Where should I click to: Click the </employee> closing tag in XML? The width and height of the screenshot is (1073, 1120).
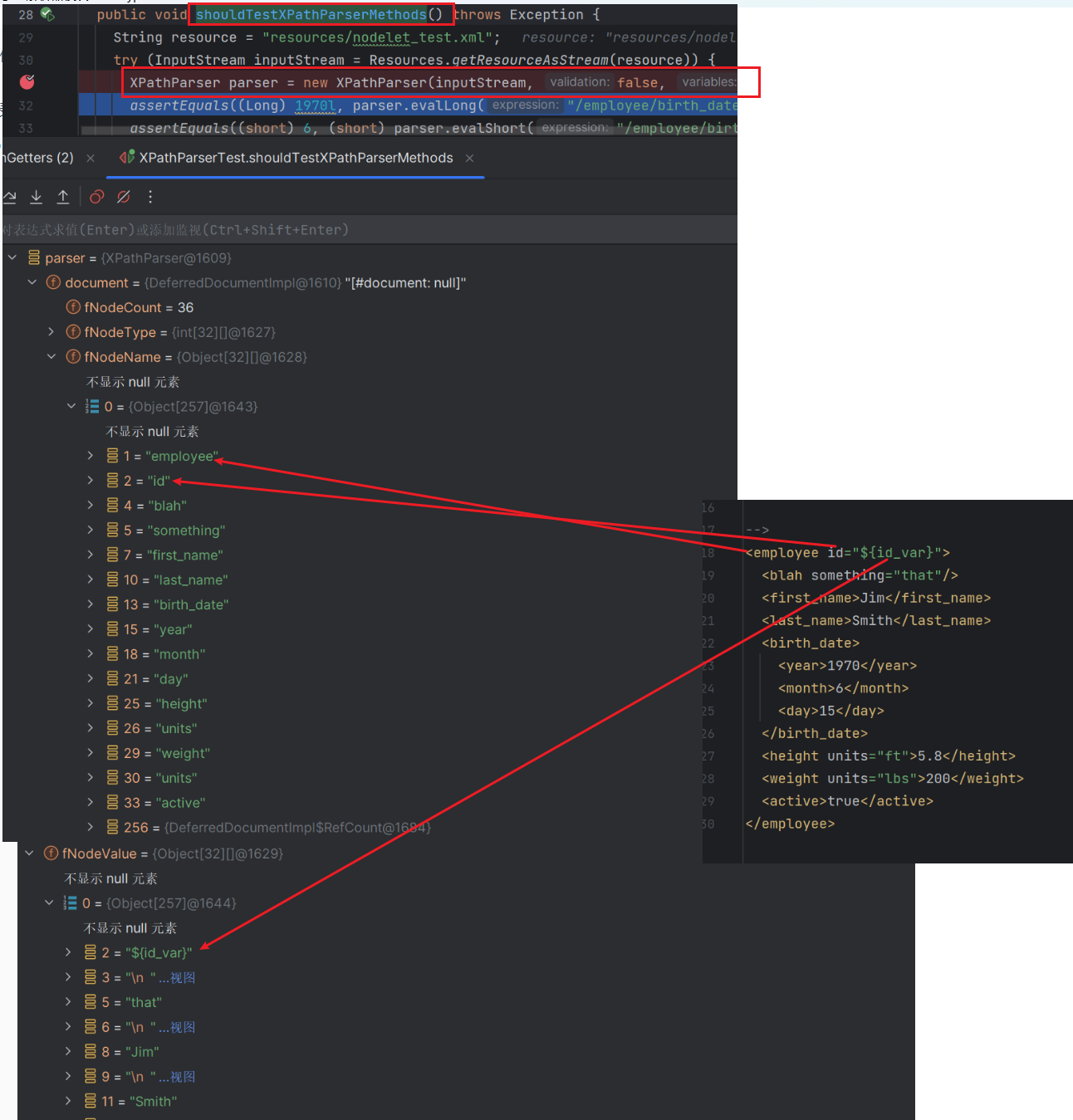pyautogui.click(x=790, y=824)
